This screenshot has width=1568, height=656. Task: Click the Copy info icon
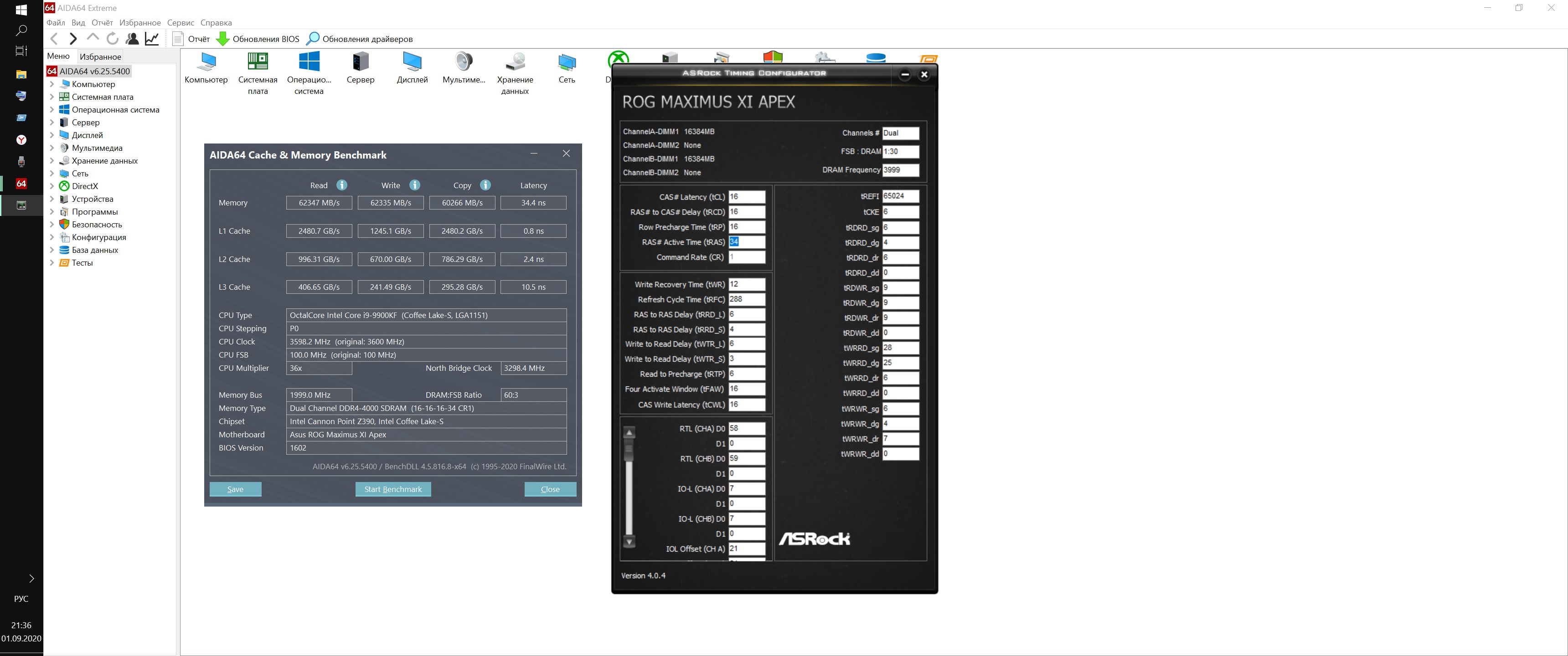pos(485,185)
